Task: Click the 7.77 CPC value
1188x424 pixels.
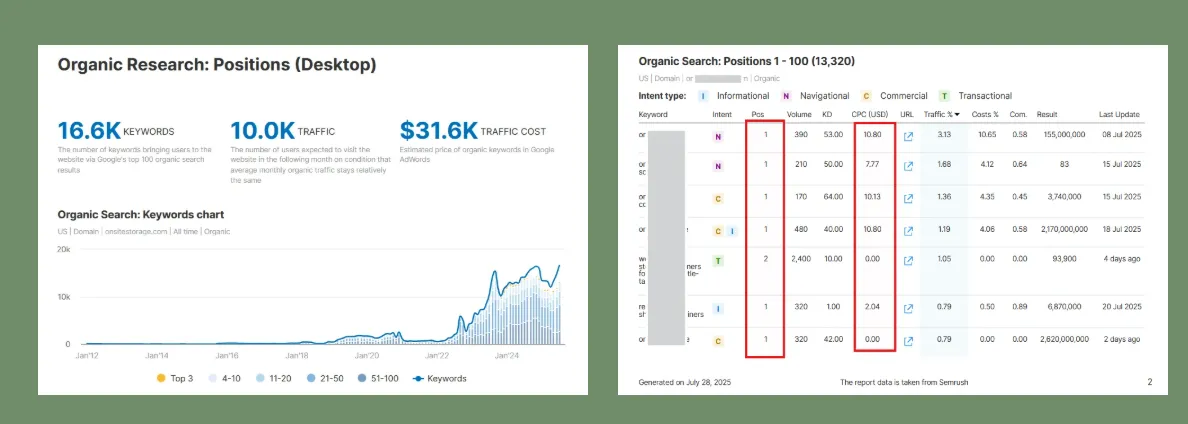Action: tap(871, 164)
